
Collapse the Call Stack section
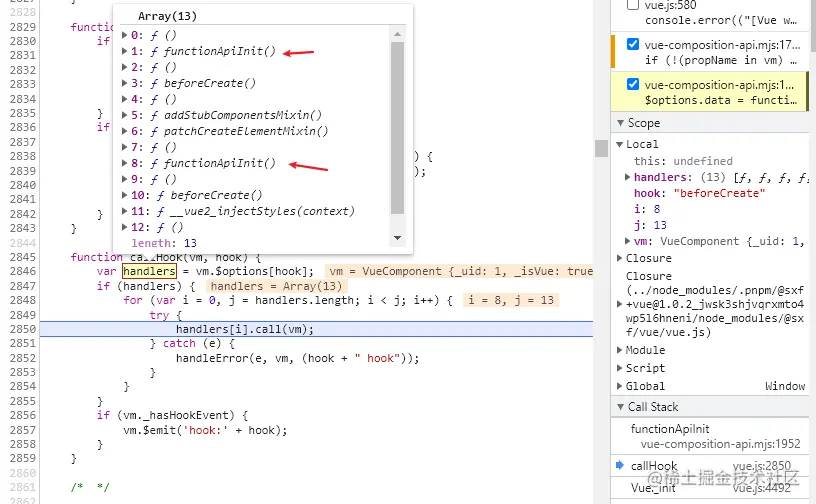click(x=620, y=407)
